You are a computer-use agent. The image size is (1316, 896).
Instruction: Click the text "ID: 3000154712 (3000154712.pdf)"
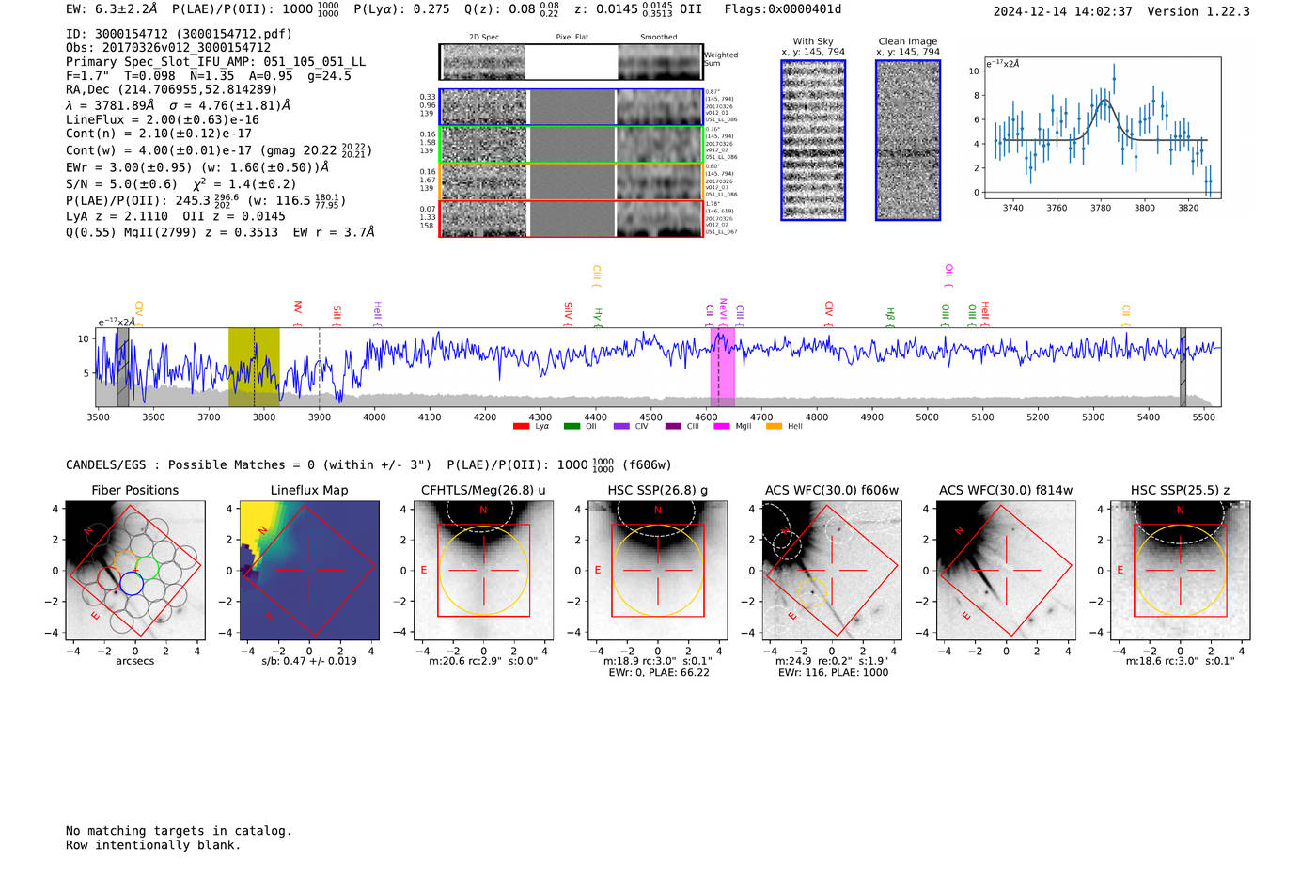tap(179, 34)
